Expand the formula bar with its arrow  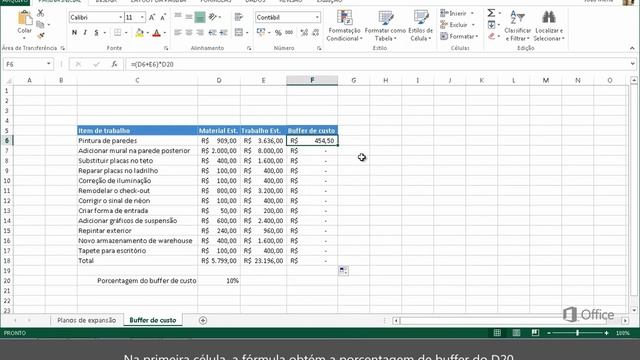point(632,64)
